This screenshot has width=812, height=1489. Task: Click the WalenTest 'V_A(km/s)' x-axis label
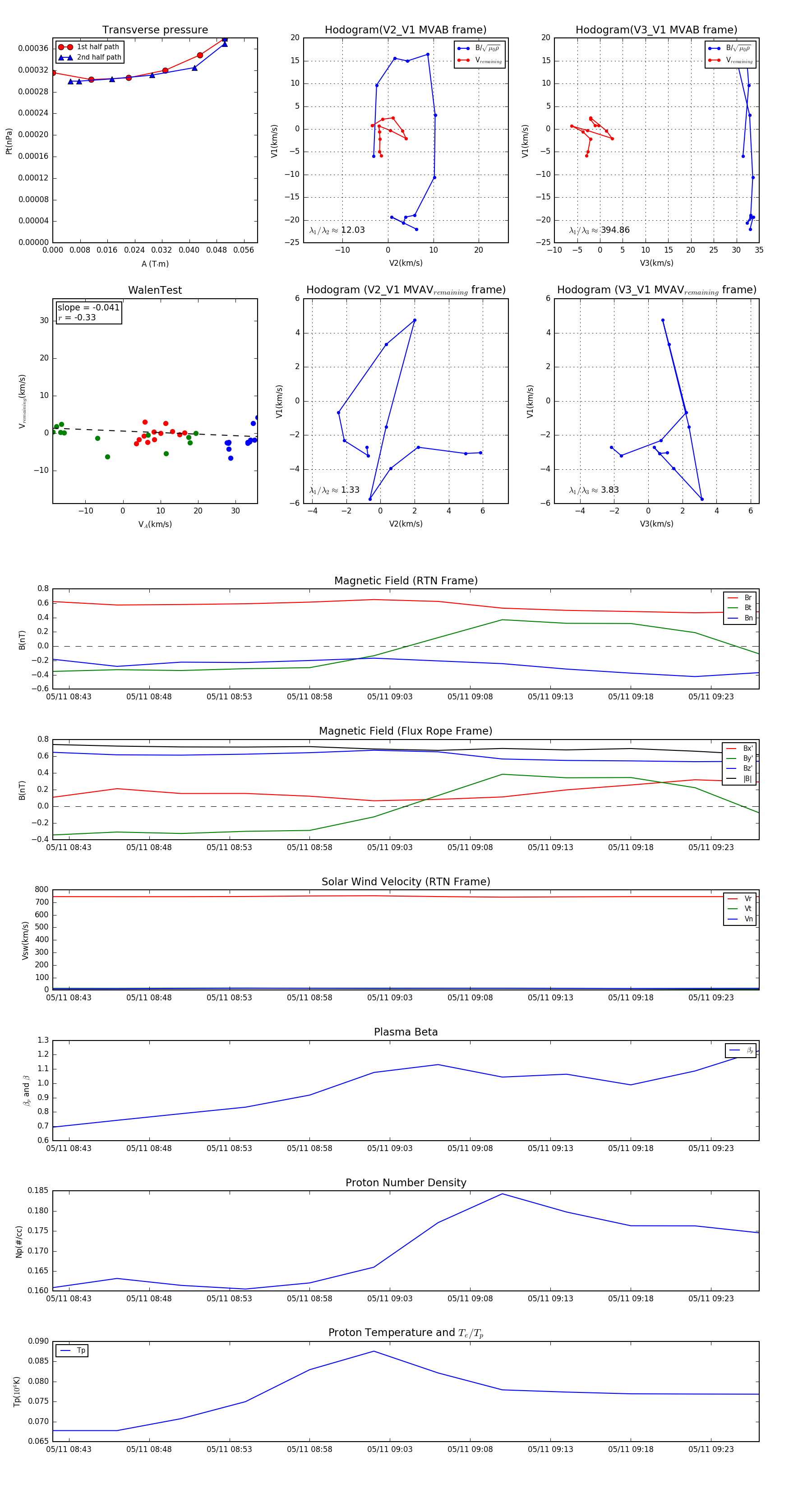155,524
